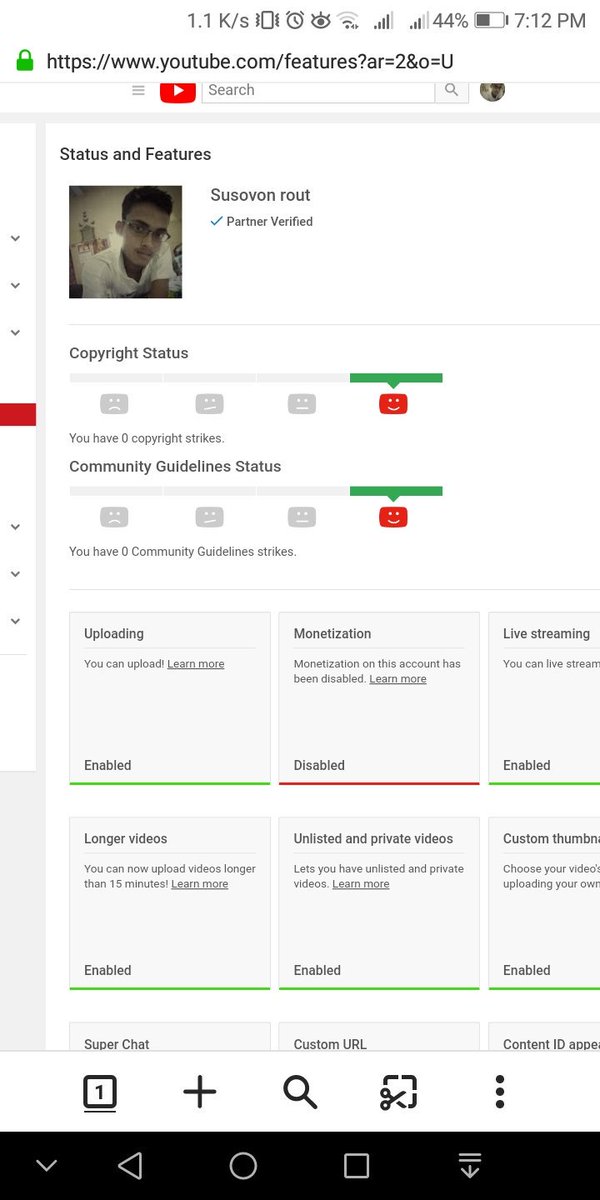Click the Super Chat card heading
The width and height of the screenshot is (600, 1200).
(x=117, y=1044)
